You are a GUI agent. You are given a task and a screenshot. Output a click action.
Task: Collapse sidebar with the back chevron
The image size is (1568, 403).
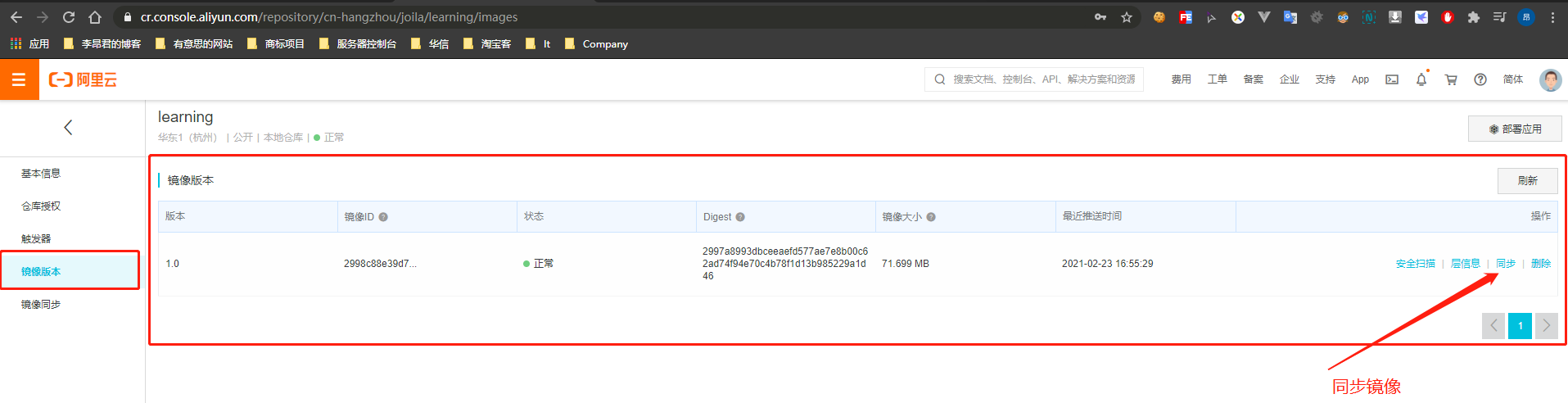pos(68,127)
